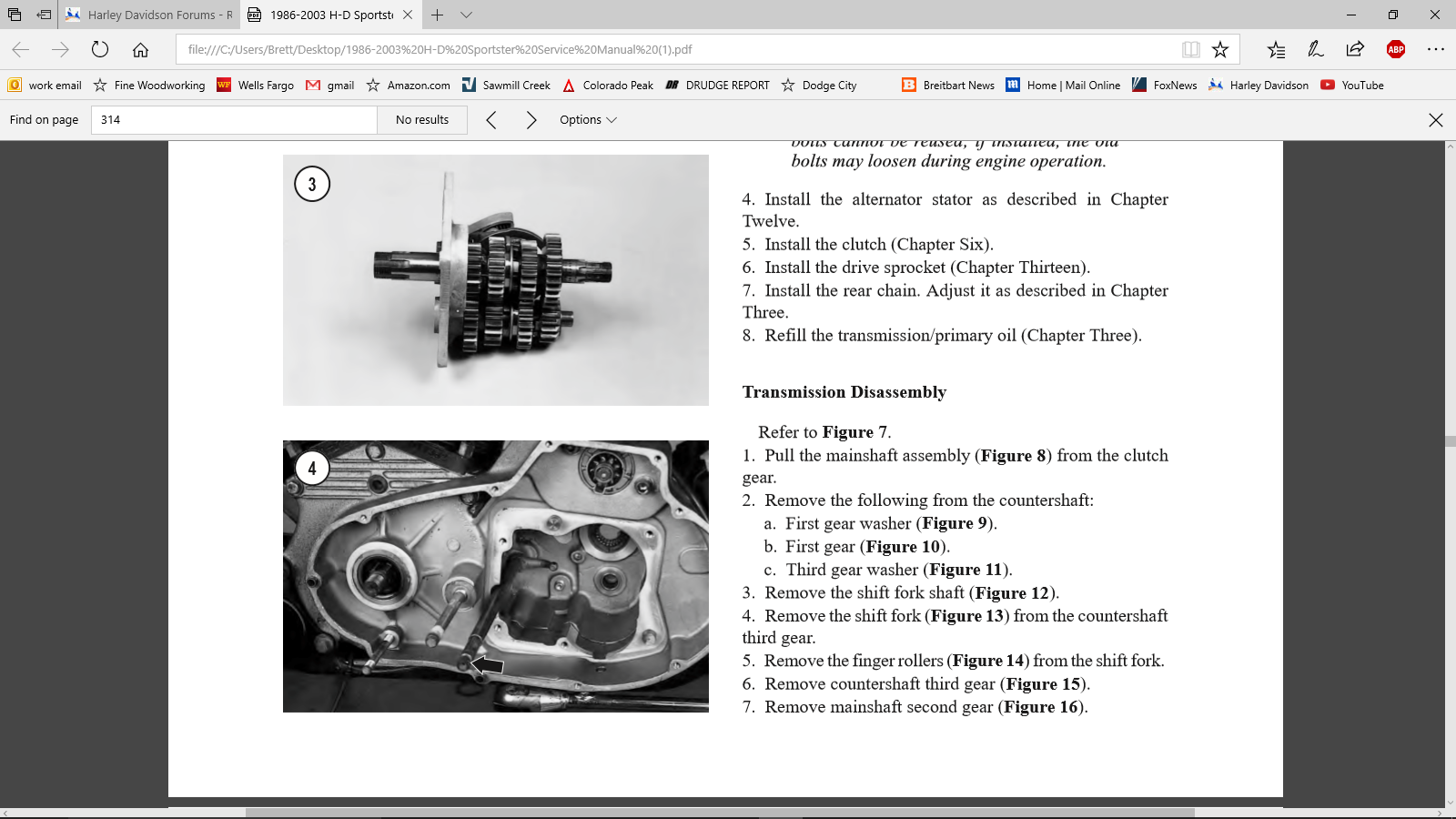
Task: Go to previous find result arrow
Action: pos(491,120)
